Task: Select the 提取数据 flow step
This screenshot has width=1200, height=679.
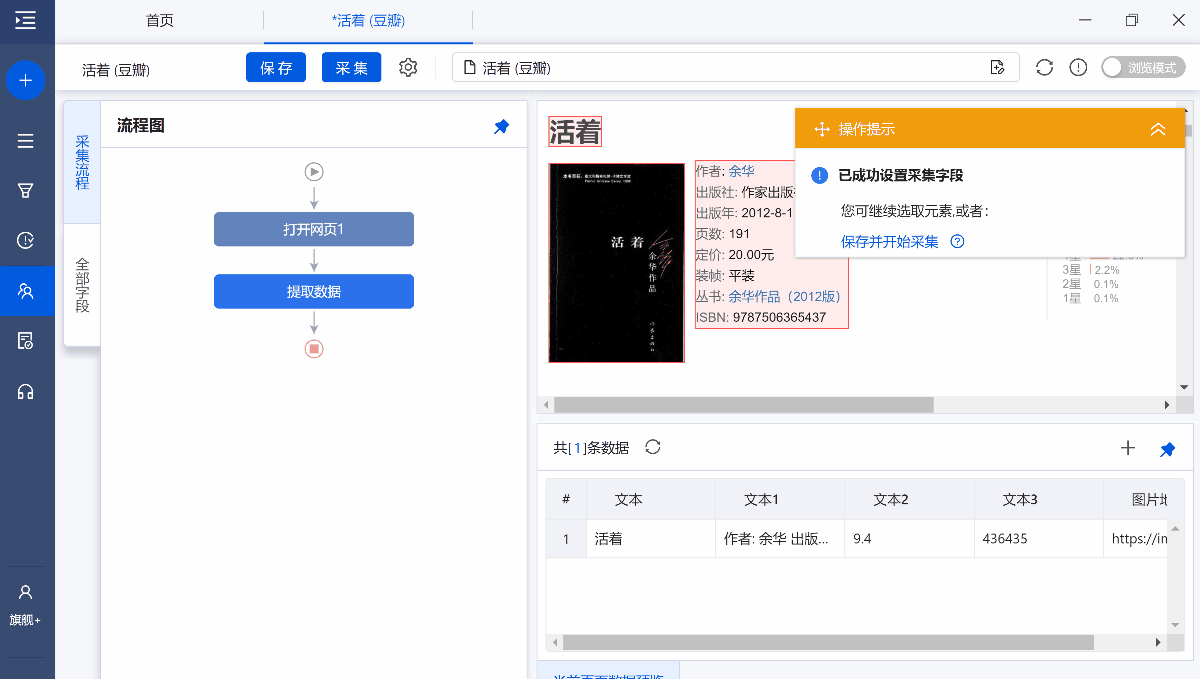Action: 314,291
